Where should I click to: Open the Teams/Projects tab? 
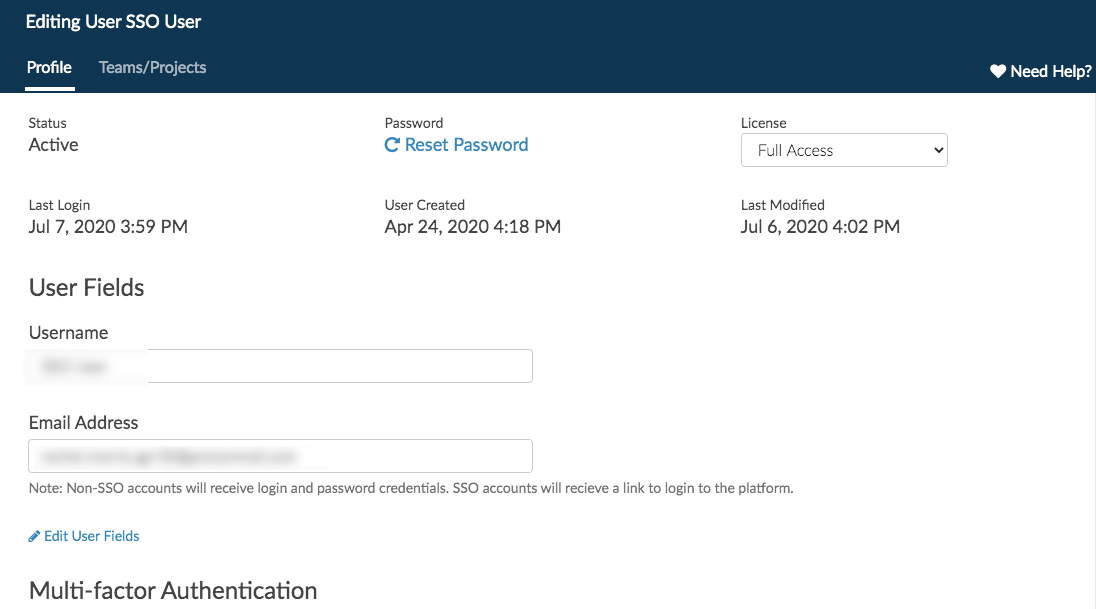point(152,68)
